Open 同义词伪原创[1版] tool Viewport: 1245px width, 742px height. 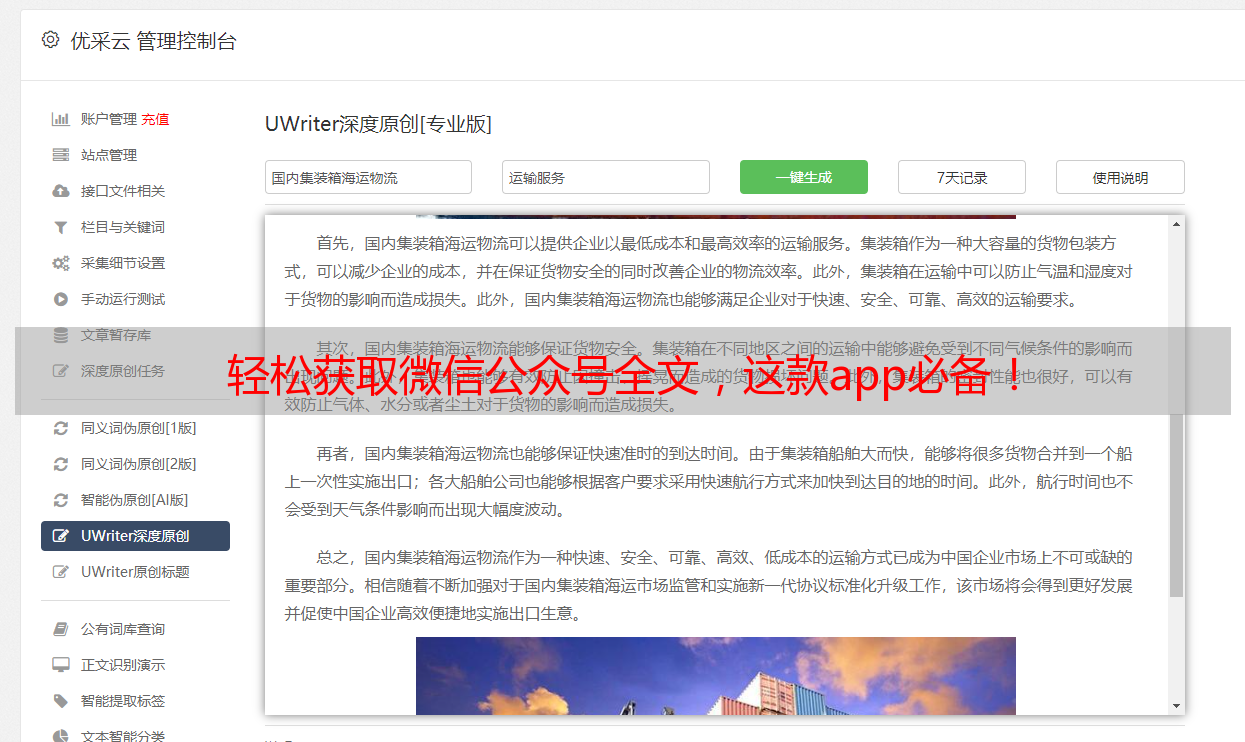point(139,428)
